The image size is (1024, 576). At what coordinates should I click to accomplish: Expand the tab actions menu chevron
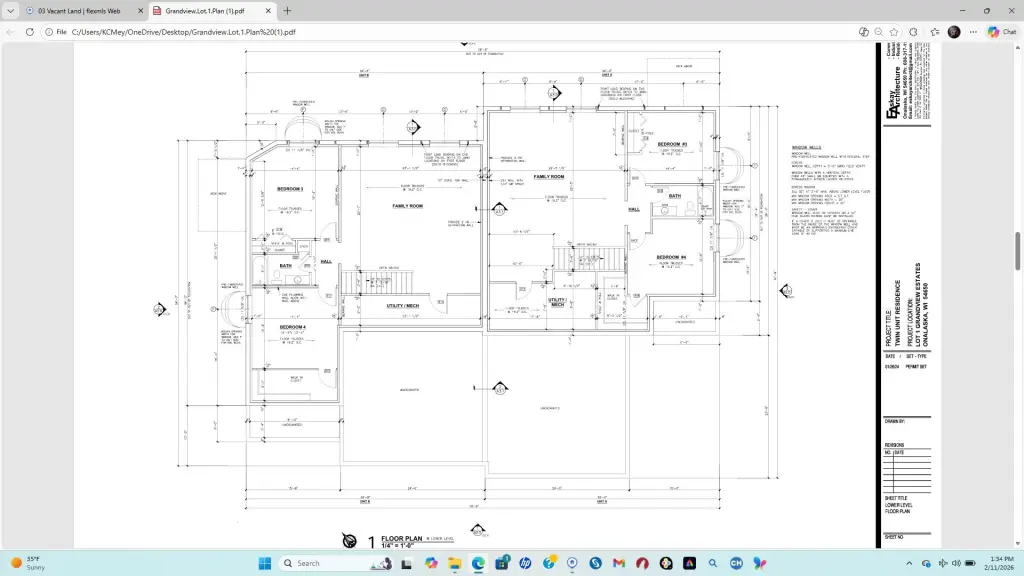pos(11,11)
